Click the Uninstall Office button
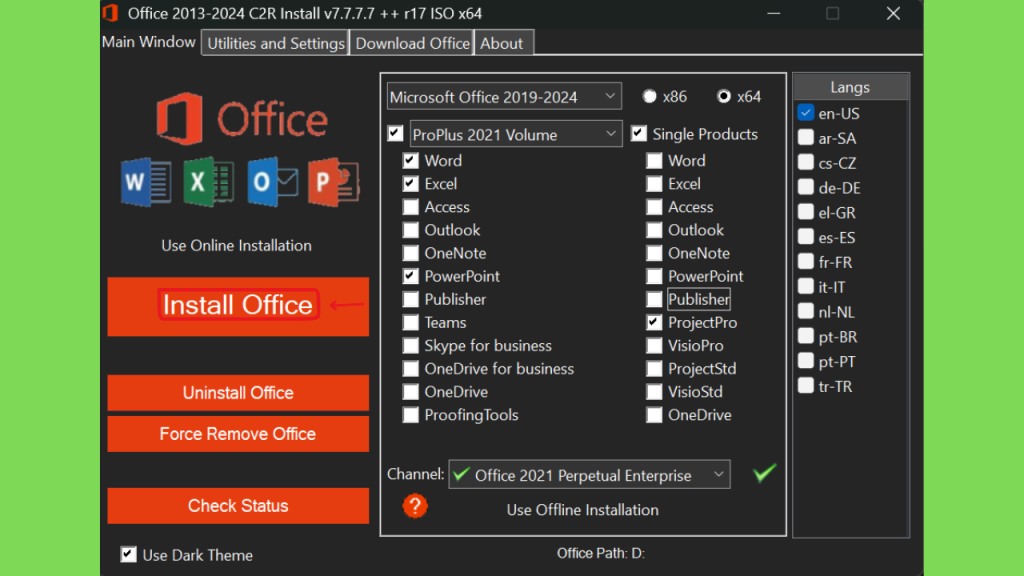This screenshot has height=576, width=1024. 238,392
